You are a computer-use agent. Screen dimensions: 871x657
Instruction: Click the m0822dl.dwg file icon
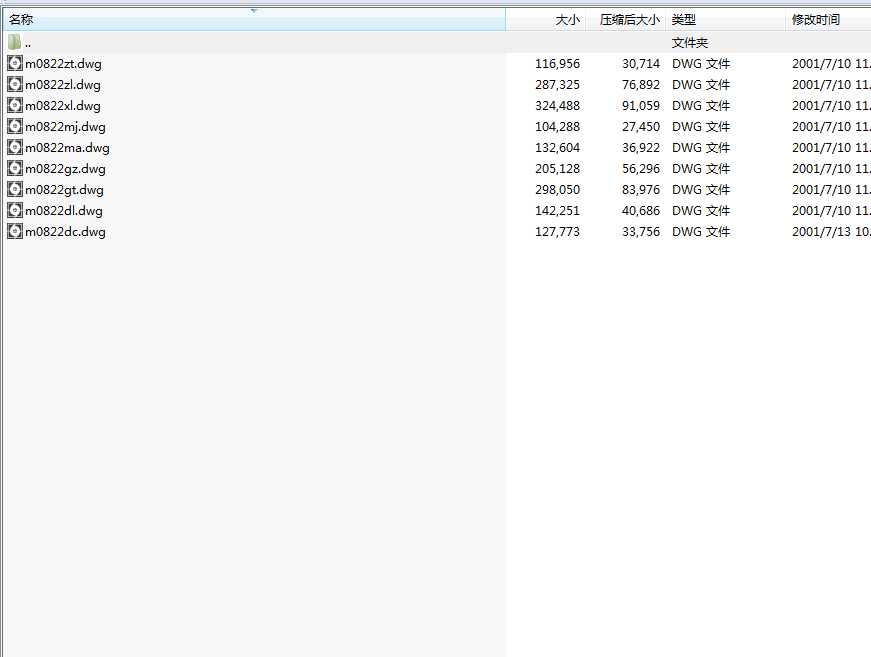pyautogui.click(x=15, y=210)
